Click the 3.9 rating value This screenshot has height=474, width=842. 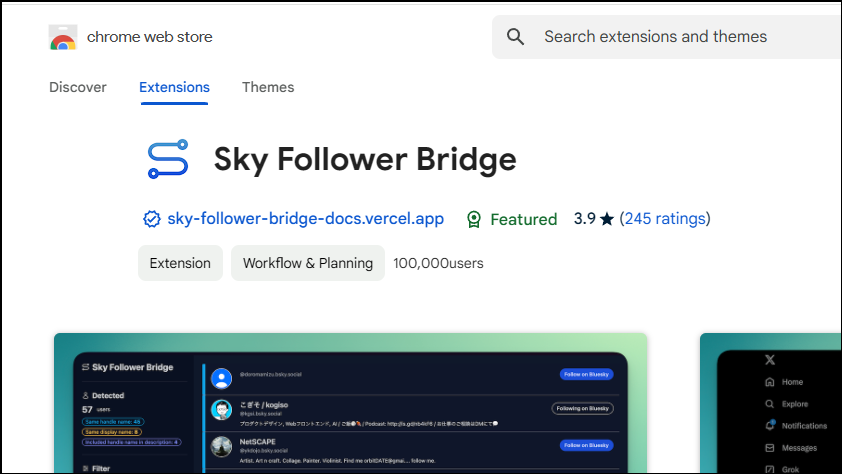pos(584,218)
